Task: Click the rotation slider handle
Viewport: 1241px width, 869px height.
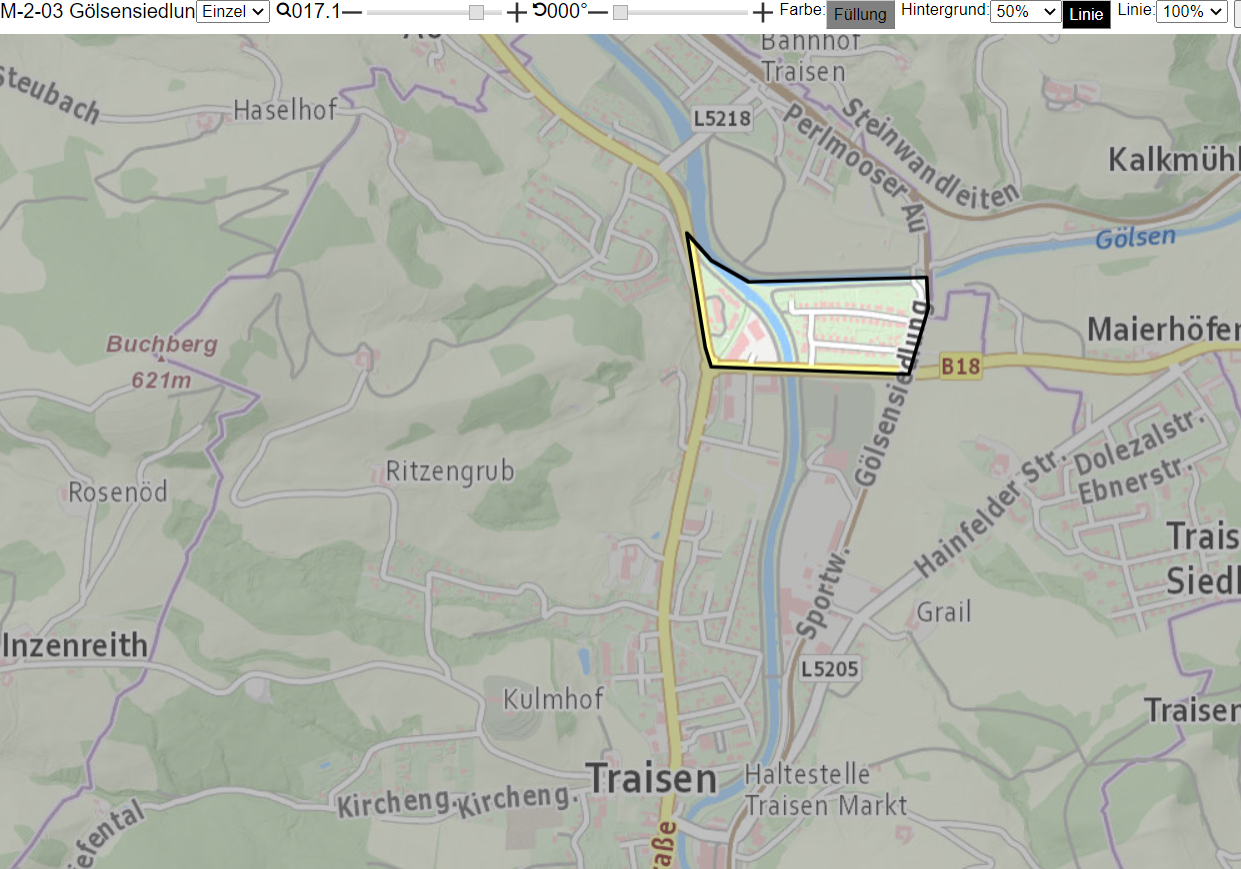Action: (x=620, y=12)
